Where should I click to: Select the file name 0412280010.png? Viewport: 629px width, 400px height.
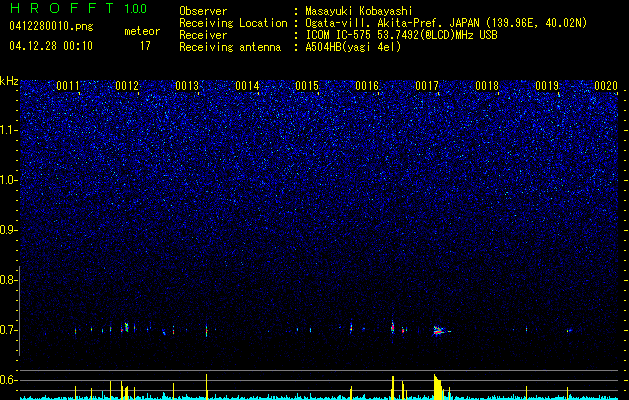[51, 26]
